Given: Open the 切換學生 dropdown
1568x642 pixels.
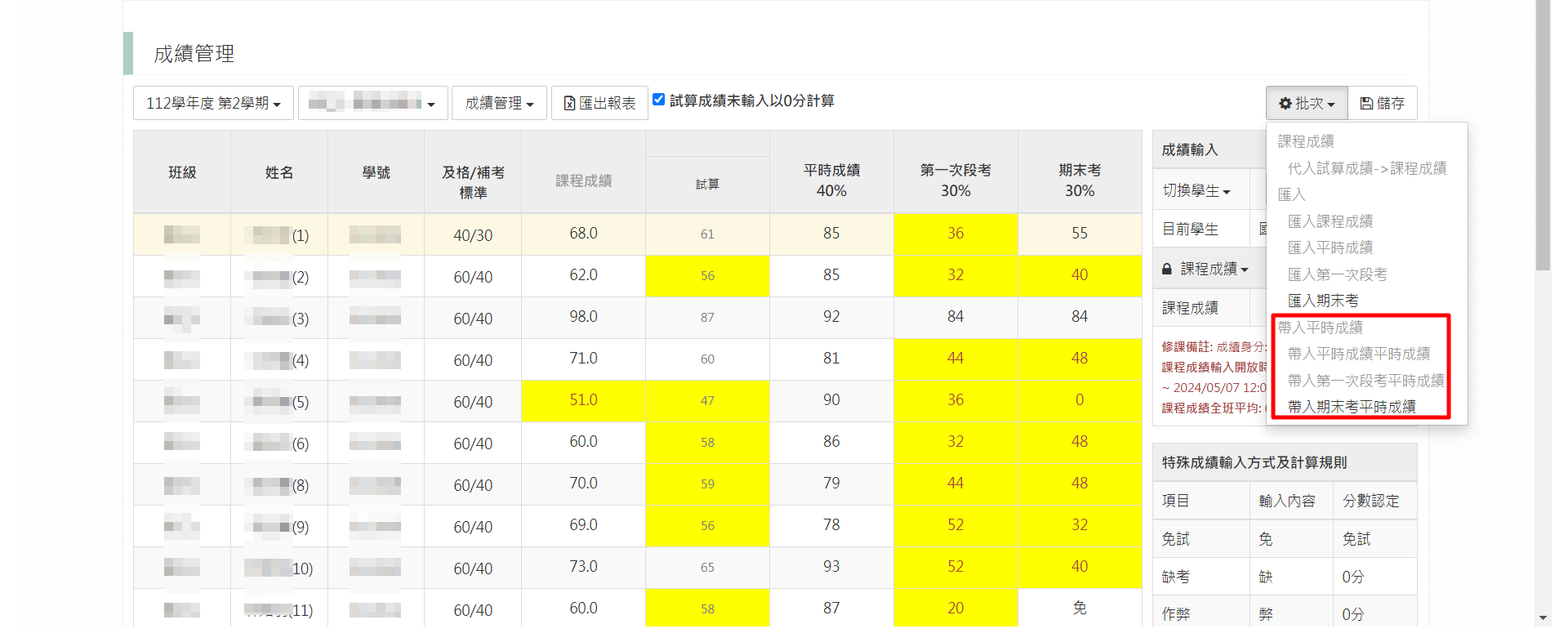Looking at the screenshot, I should 1196,190.
